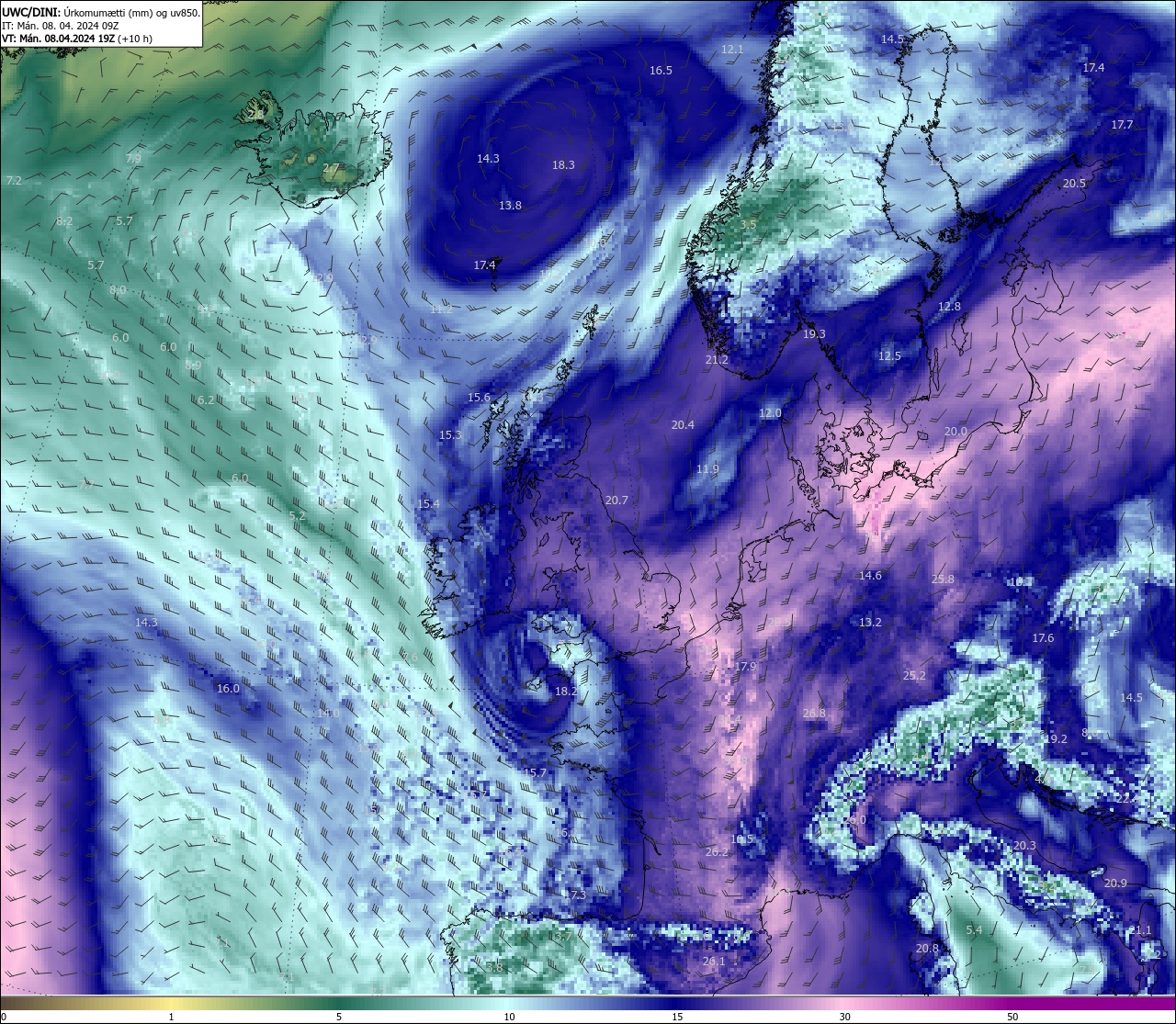
Task: Click the 20.9 value on the map
Action: tap(1115, 883)
